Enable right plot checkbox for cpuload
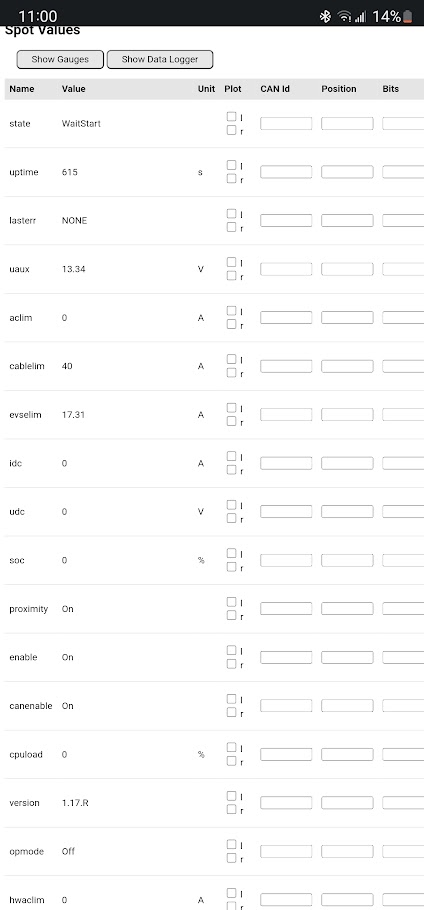 tap(231, 760)
